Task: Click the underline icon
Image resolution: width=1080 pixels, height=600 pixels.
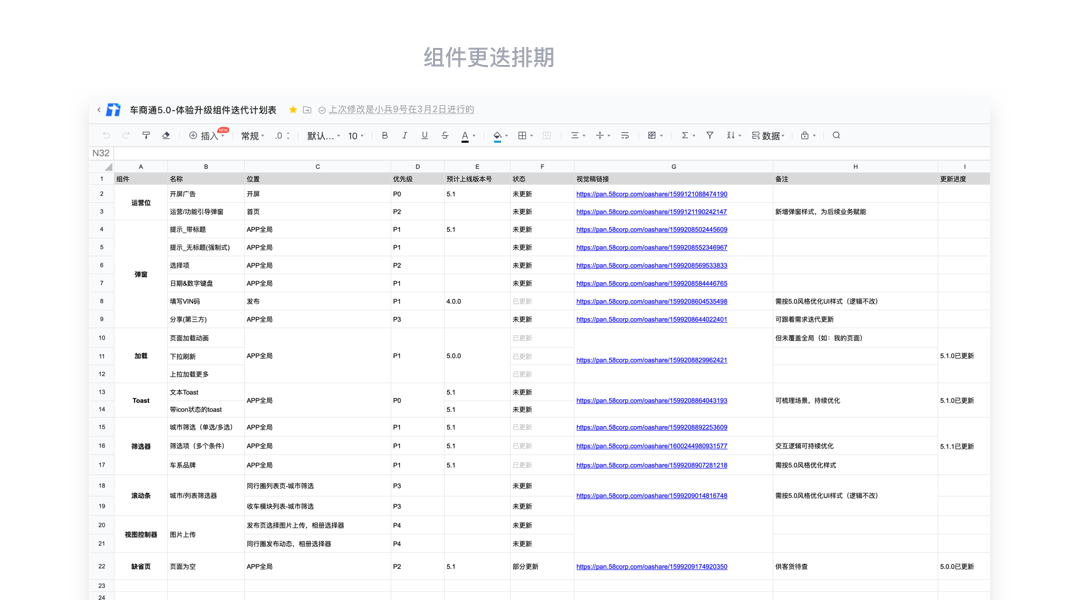Action: pyautogui.click(x=425, y=136)
